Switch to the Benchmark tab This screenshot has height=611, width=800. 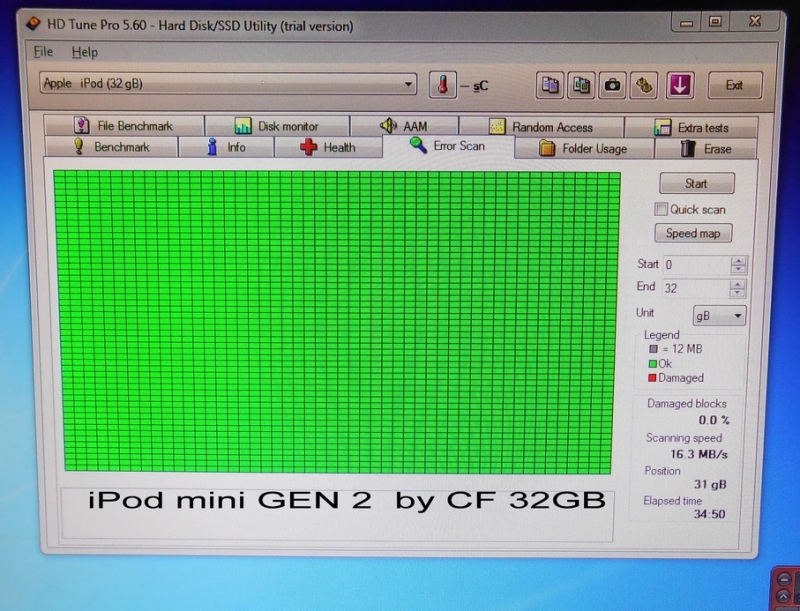[112, 147]
